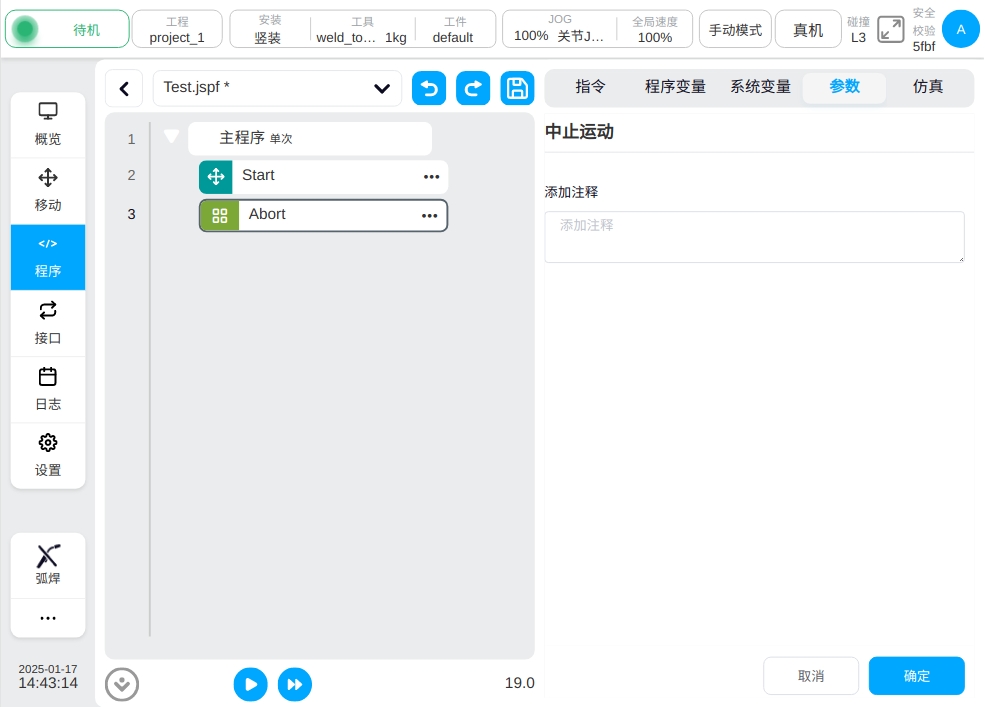
Task: Click the redo arrow icon
Action: click(x=473, y=88)
